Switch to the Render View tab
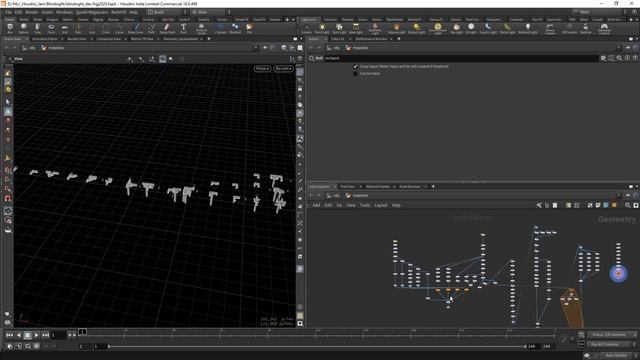 point(77,39)
